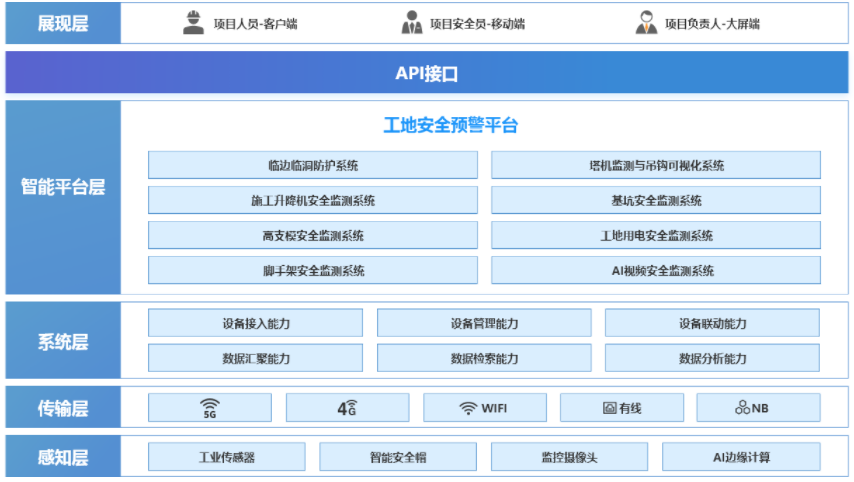Image resolution: width=854 pixels, height=482 pixels.
Task: Select the 智能安全帽 box
Action: point(398,457)
